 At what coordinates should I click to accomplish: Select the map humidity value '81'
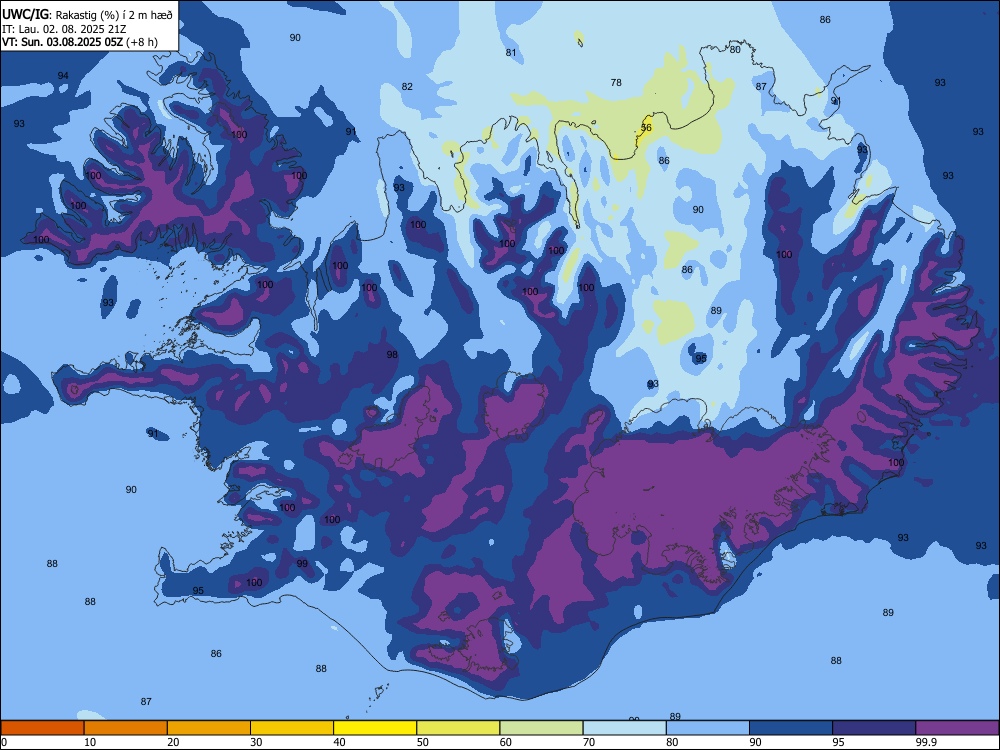511,52
